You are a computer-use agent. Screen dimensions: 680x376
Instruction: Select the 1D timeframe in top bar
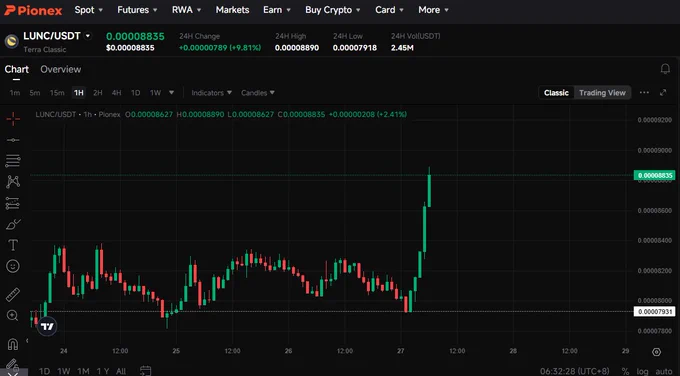(135, 93)
